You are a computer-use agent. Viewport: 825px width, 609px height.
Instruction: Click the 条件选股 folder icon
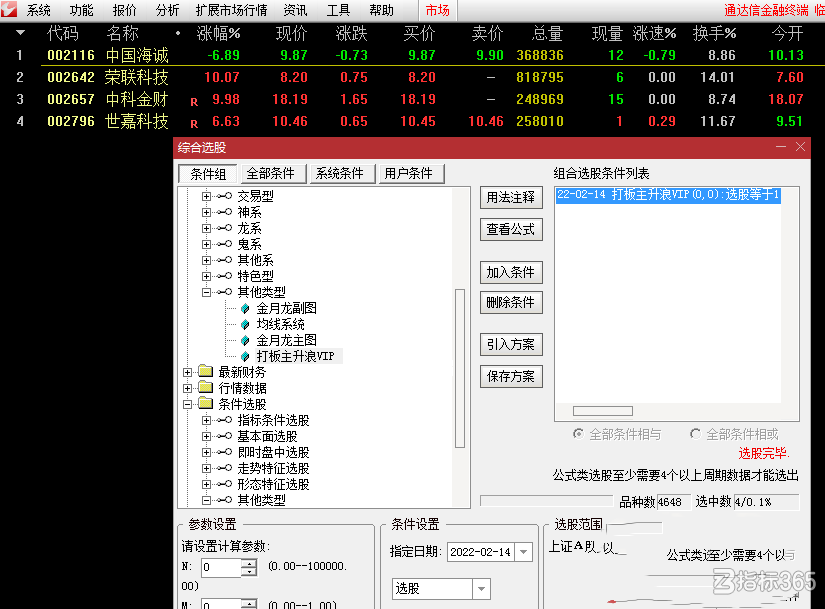(205, 404)
